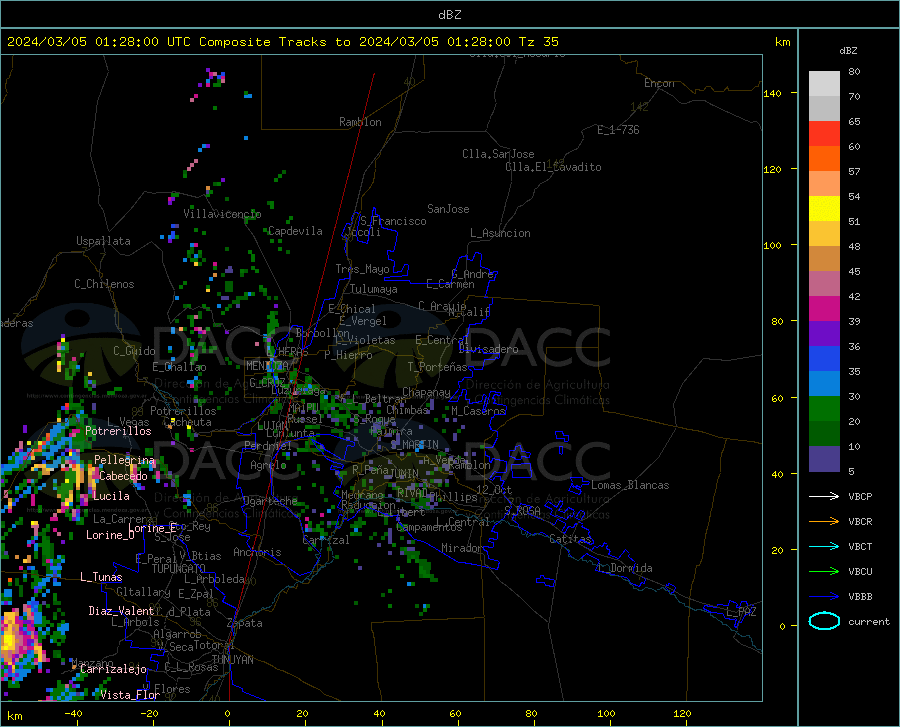This screenshot has width=900, height=727.
Task: Click the 'Divisadero' map label
Action: tap(488, 349)
